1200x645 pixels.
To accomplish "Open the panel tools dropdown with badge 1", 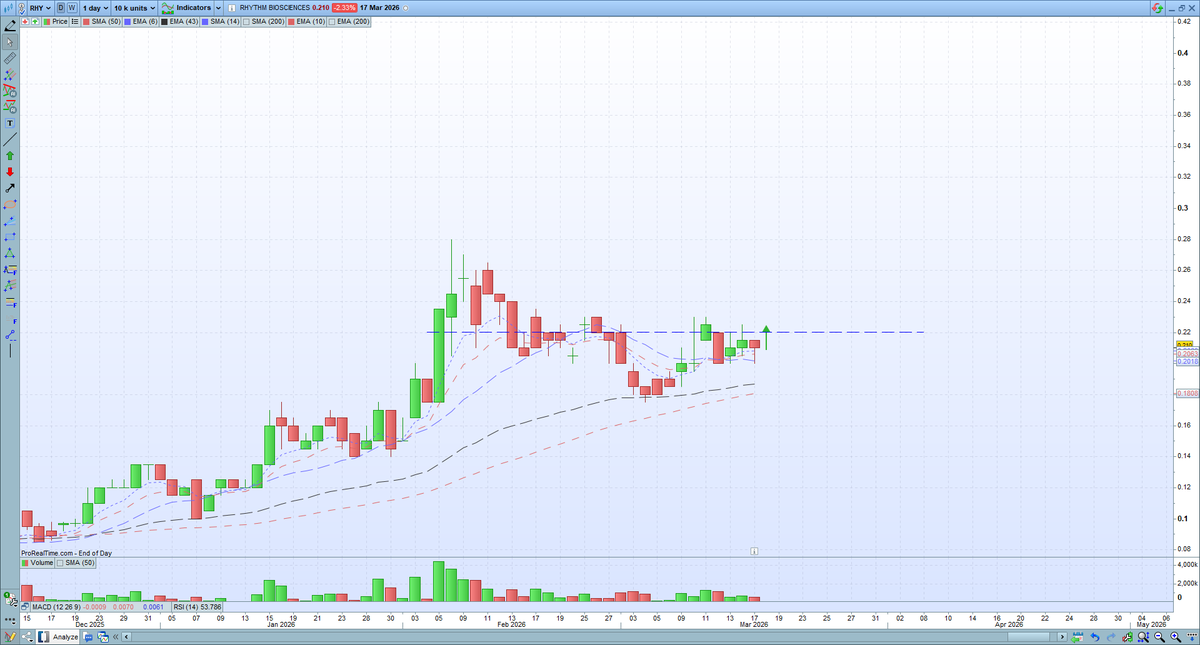I will coord(10,600).
